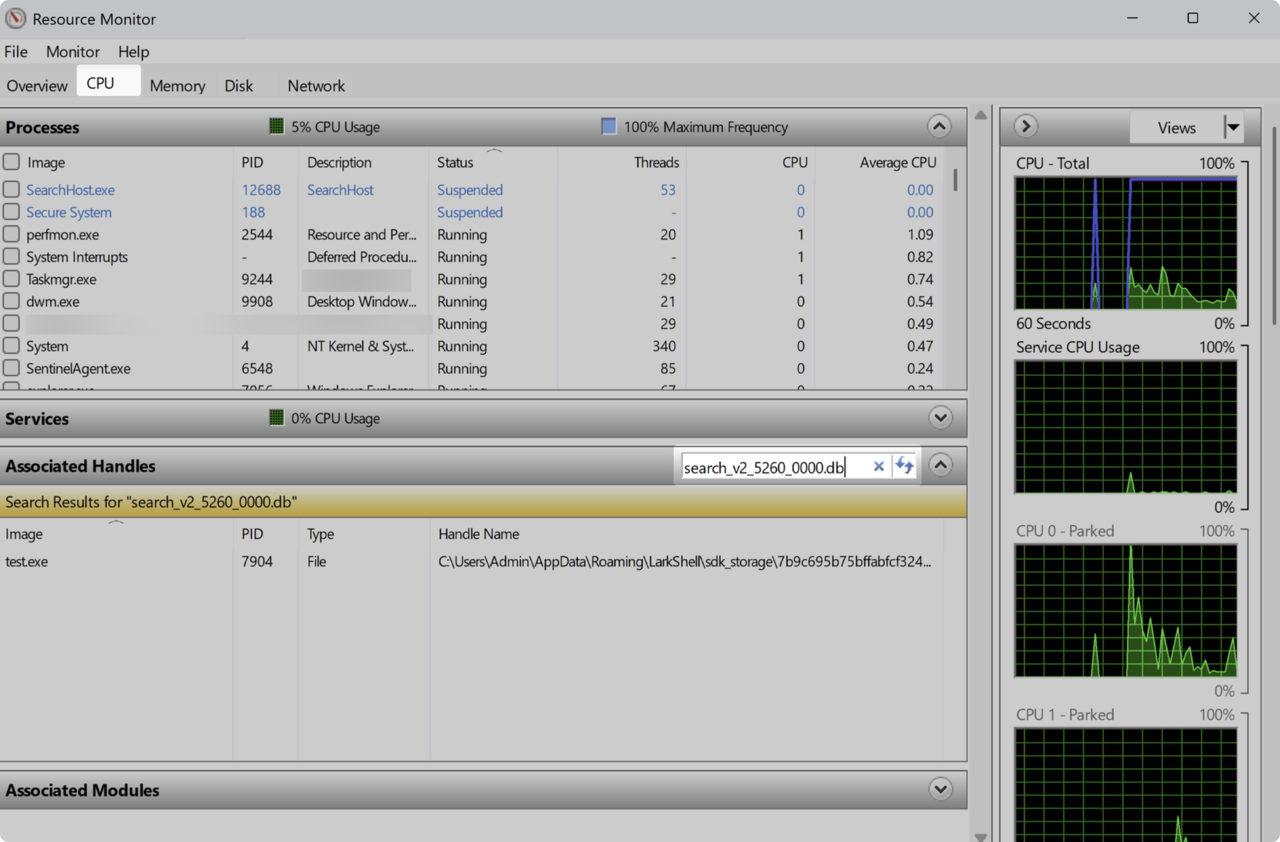Viewport: 1280px width, 842px height.
Task: Click the blue Maximum Frequency indicator
Action: [x=607, y=126]
